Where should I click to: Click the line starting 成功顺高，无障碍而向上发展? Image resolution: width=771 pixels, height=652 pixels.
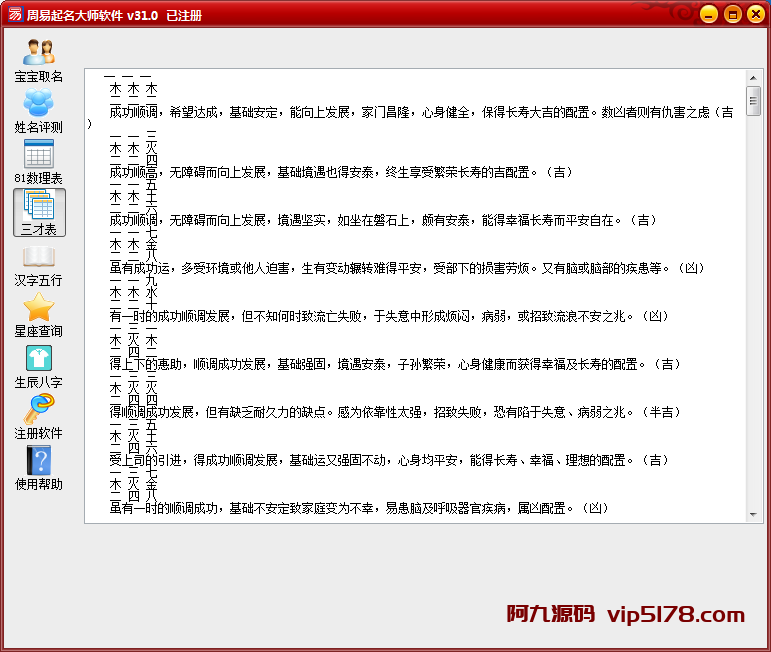(x=341, y=172)
